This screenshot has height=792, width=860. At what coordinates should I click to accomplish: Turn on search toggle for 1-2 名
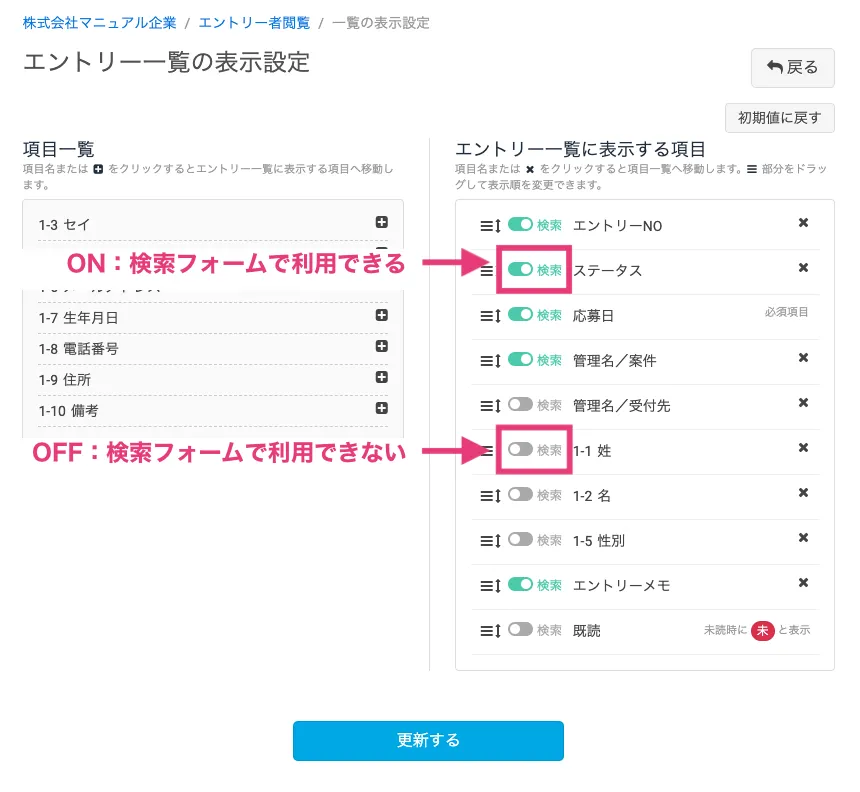520,494
